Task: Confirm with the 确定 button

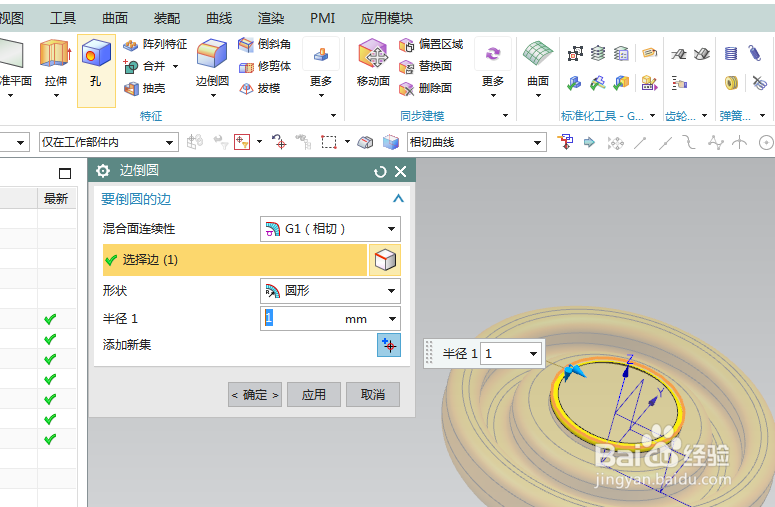Action: coord(255,394)
